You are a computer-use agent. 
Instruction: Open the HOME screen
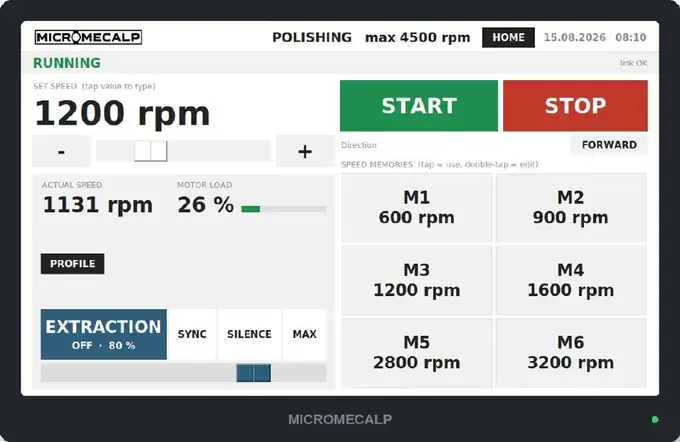[508, 37]
